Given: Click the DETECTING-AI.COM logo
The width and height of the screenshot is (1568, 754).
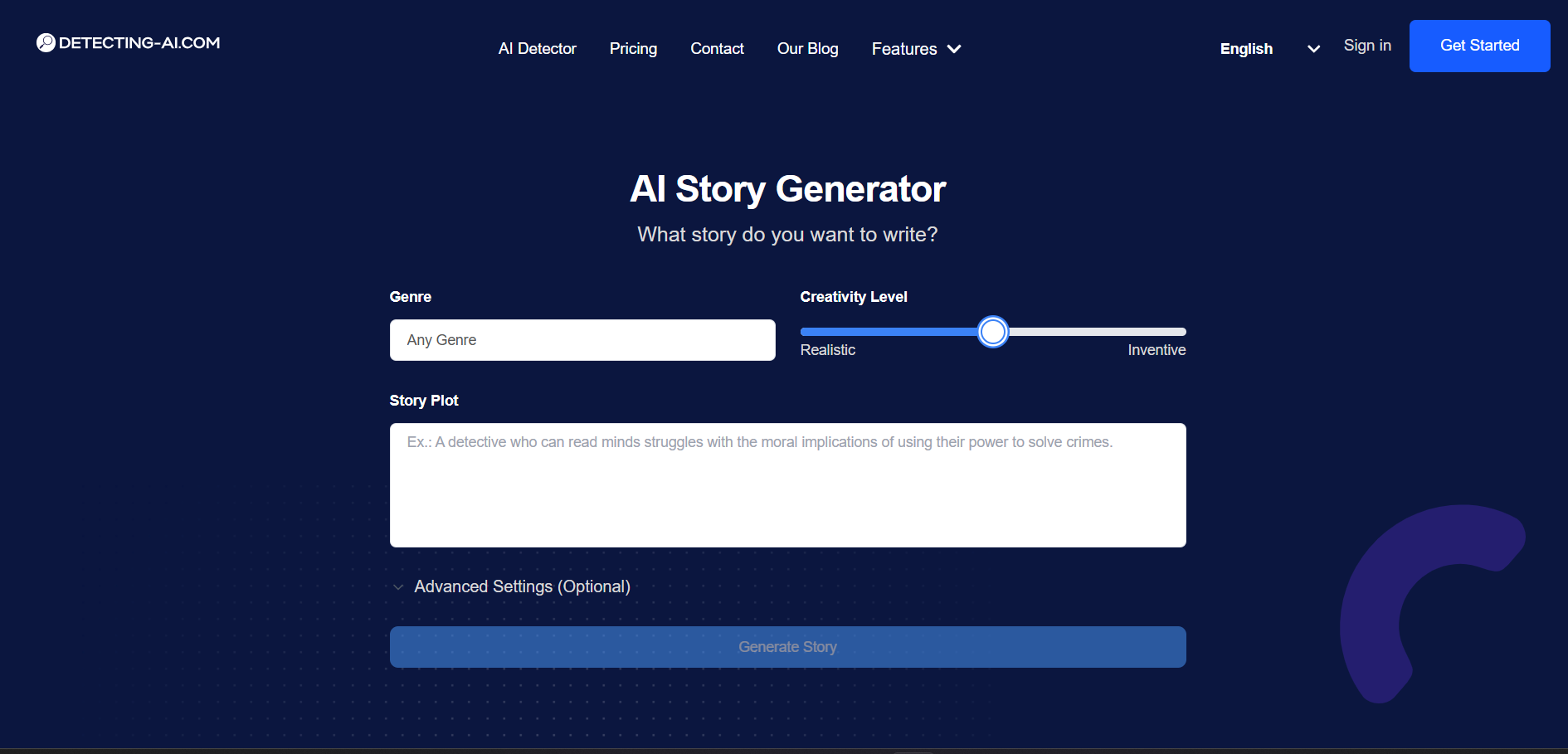Looking at the screenshot, I should [129, 42].
